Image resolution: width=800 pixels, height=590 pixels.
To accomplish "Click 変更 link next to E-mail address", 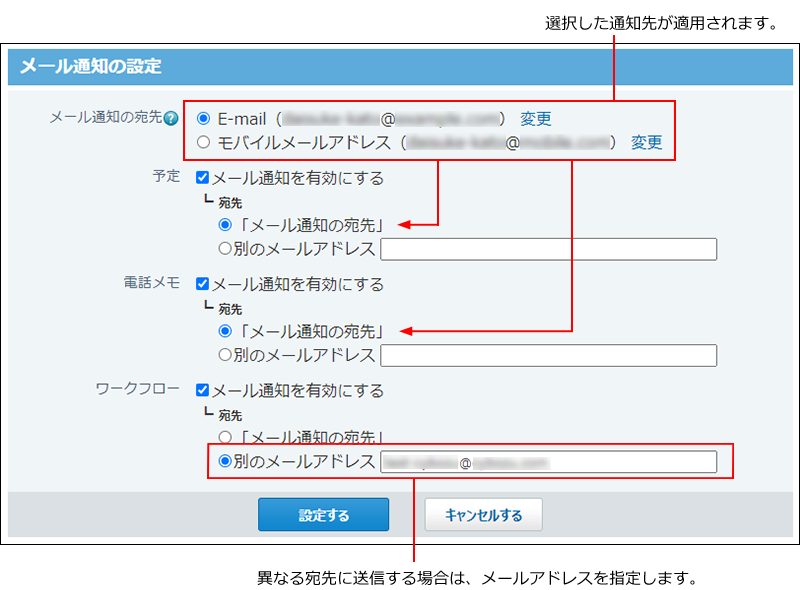I will [x=536, y=118].
